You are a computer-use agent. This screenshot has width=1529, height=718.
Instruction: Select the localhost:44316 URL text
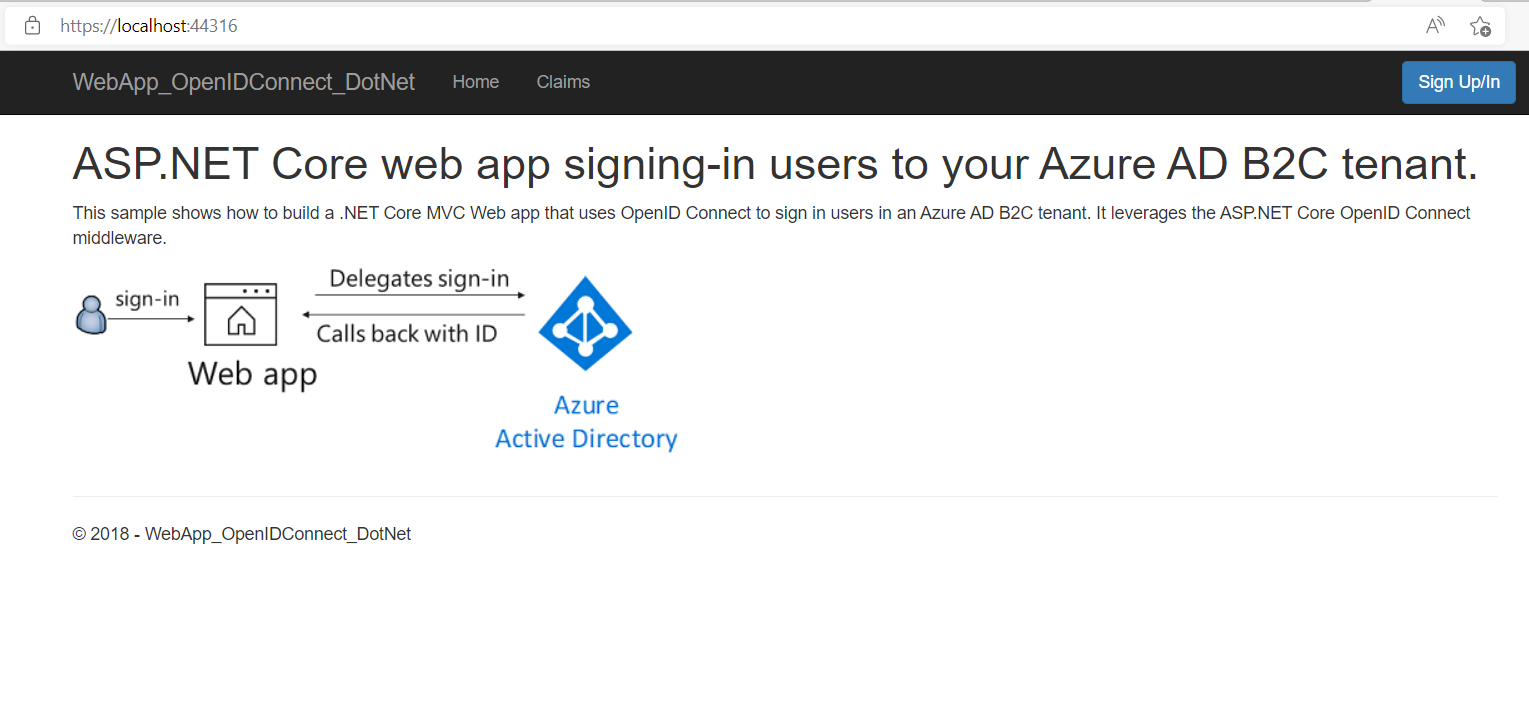[149, 25]
